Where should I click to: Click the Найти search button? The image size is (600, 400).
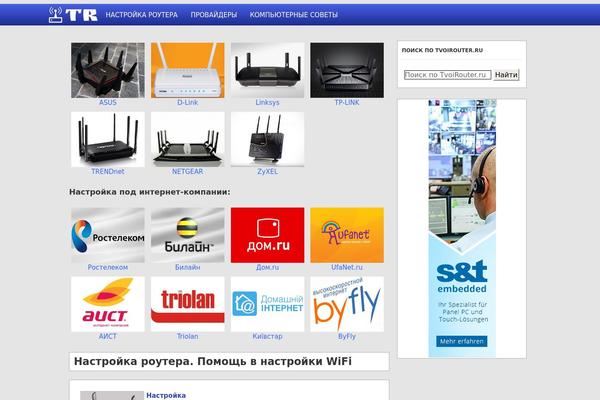point(506,75)
